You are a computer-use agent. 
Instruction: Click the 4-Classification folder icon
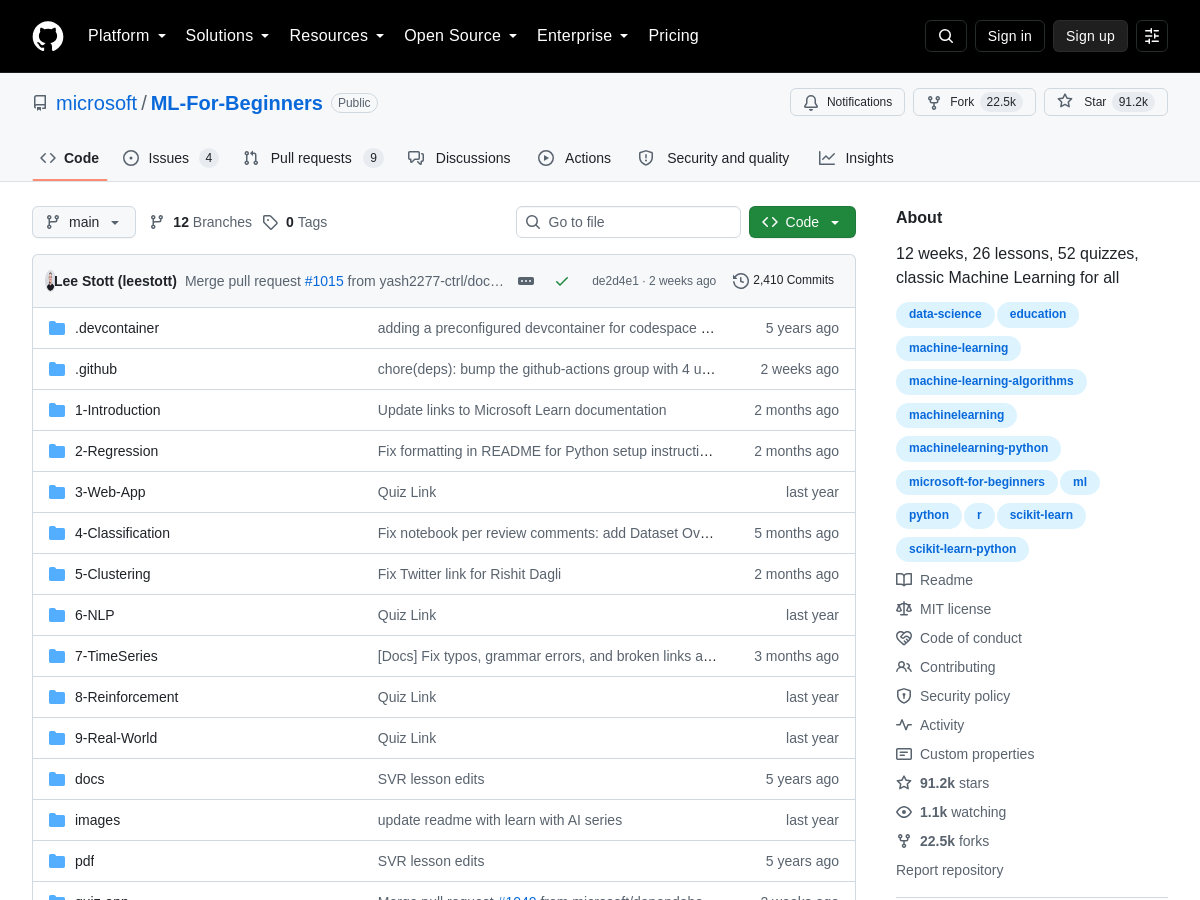click(x=57, y=533)
